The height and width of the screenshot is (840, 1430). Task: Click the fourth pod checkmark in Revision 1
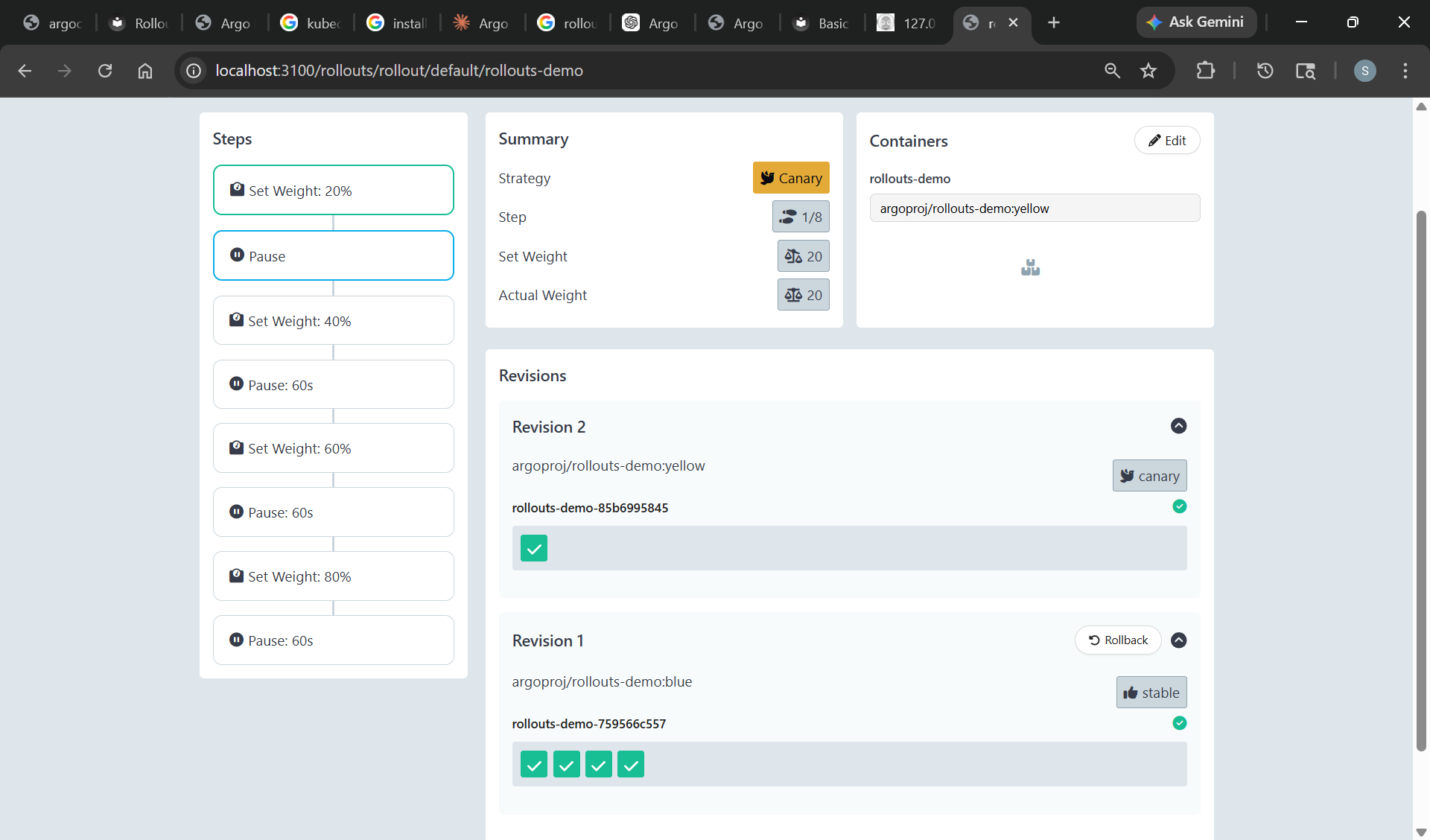pyautogui.click(x=631, y=764)
